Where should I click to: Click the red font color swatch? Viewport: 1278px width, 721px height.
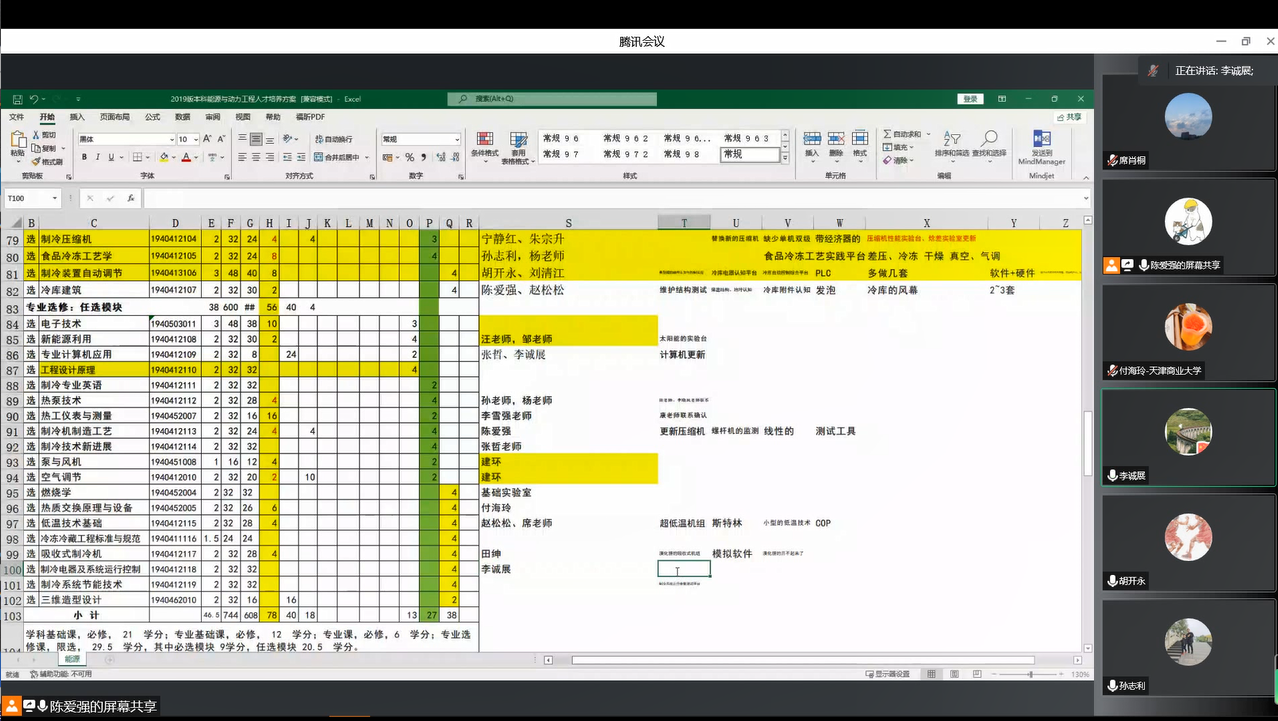(x=184, y=157)
